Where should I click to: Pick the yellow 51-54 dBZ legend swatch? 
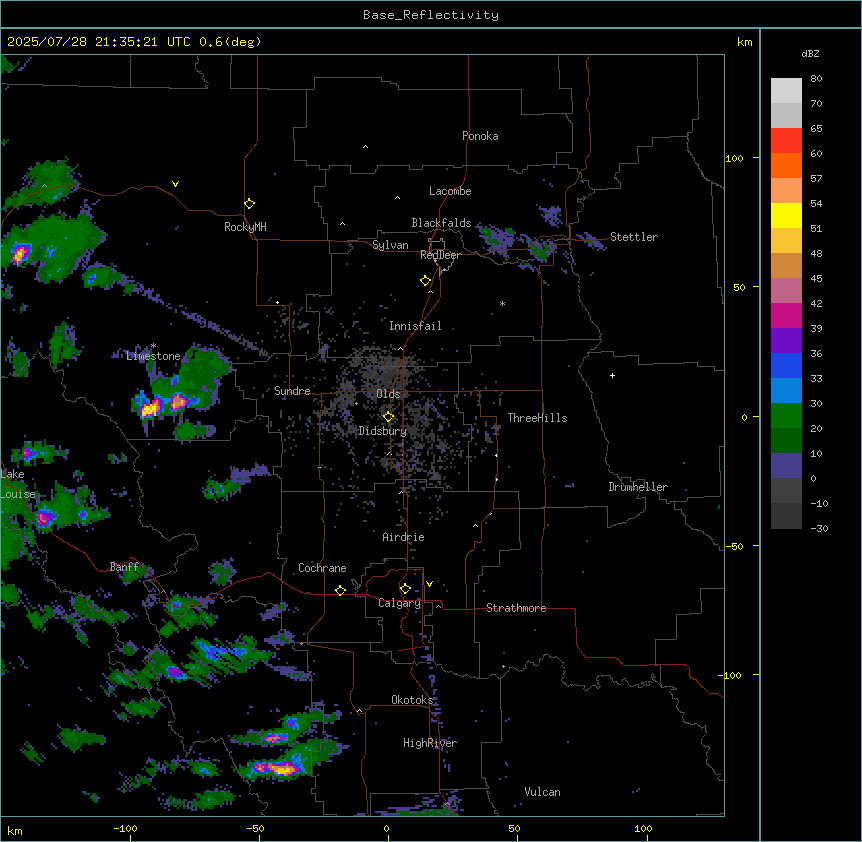coord(786,215)
